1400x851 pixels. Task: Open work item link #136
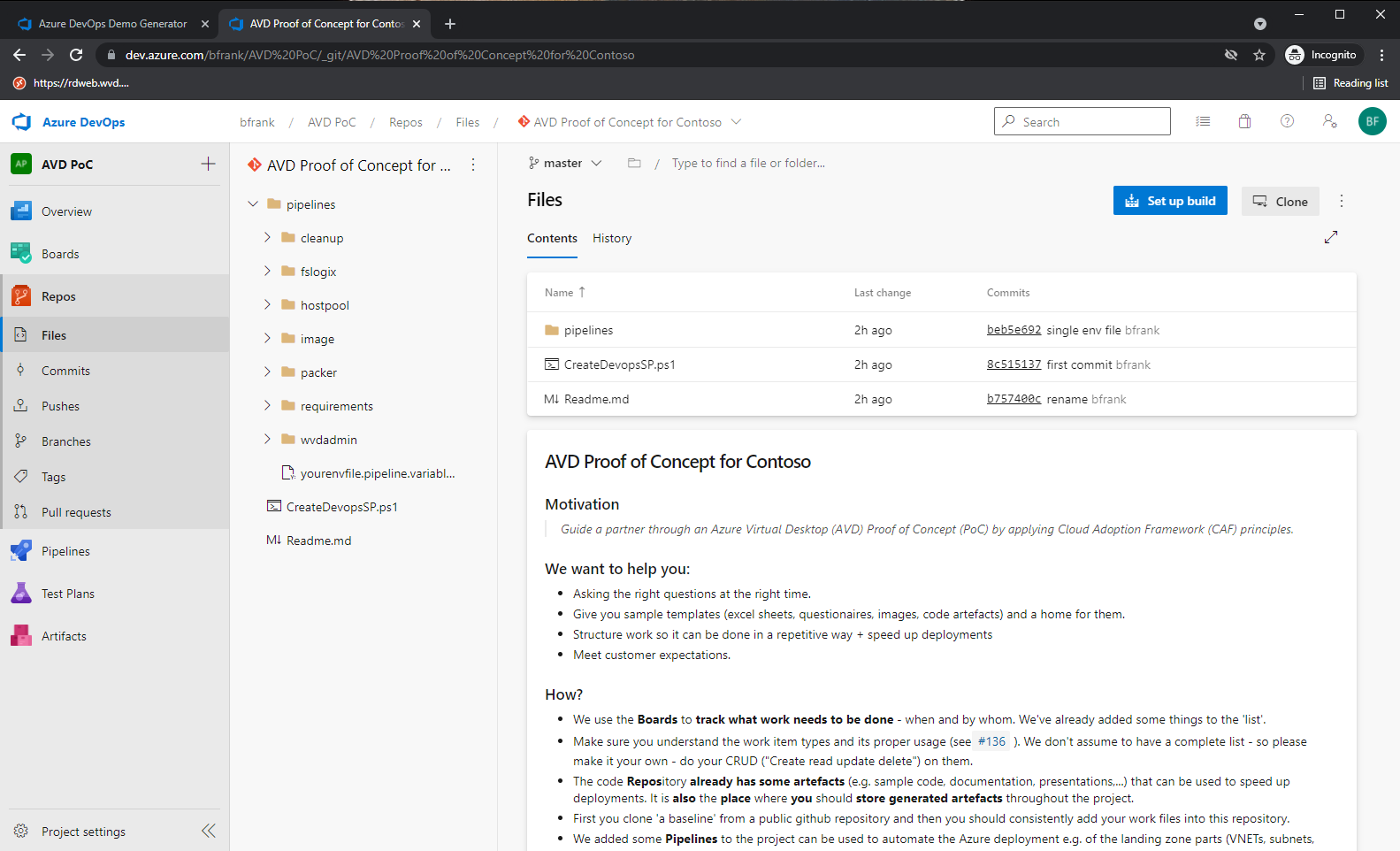pyautogui.click(x=991, y=741)
